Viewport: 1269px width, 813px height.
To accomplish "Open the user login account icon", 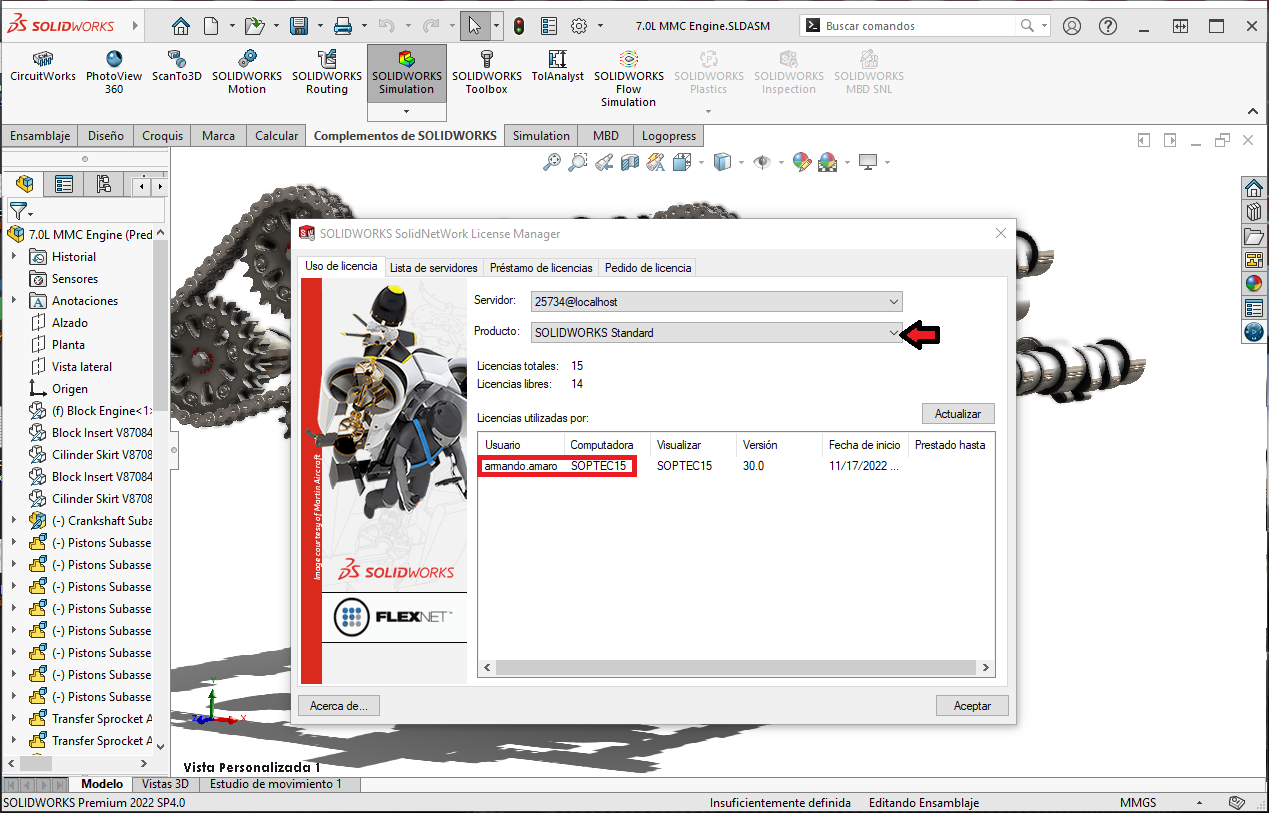I will pos(1072,26).
